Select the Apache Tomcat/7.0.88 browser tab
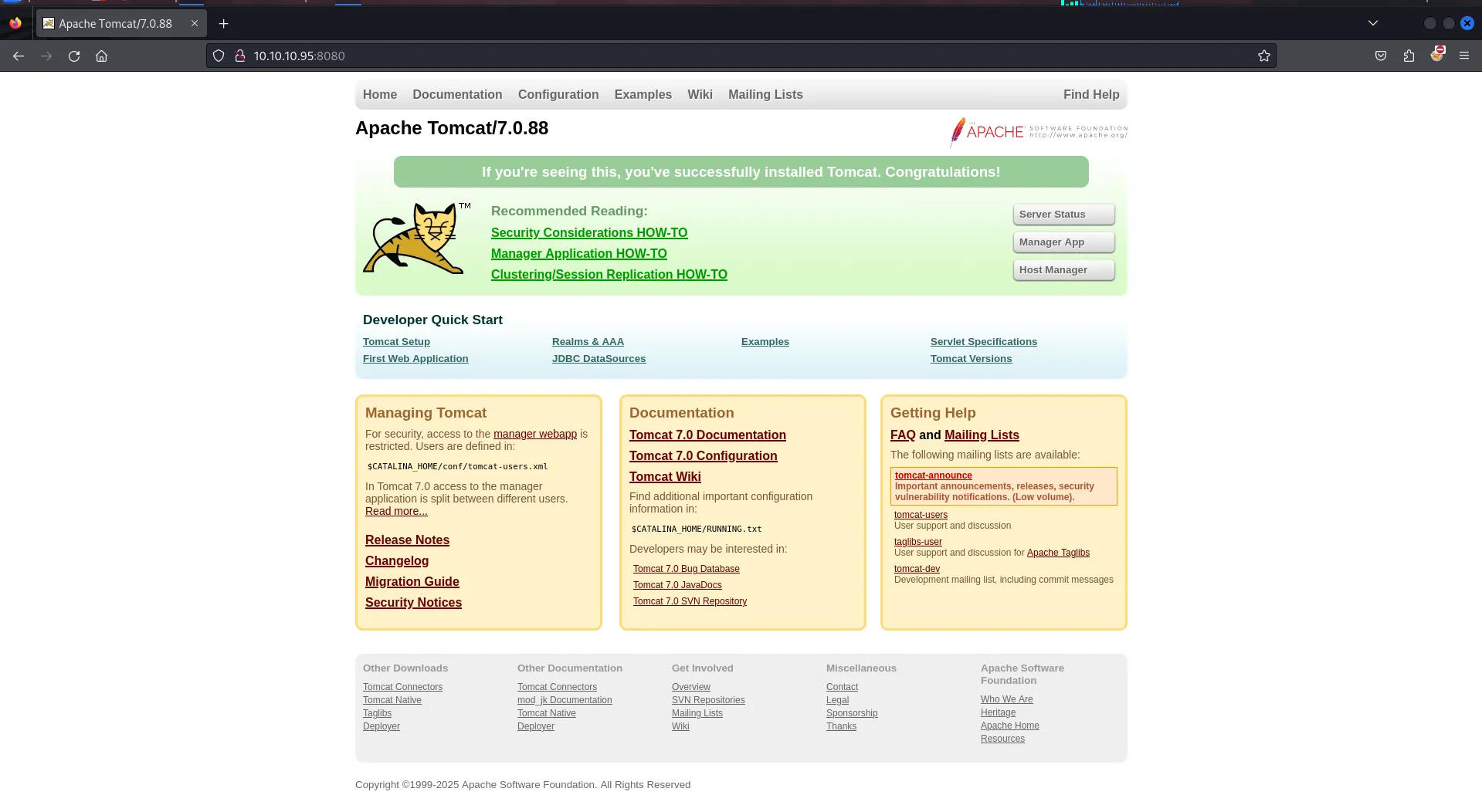Screen dimensions: 1482x812 click(121, 24)
